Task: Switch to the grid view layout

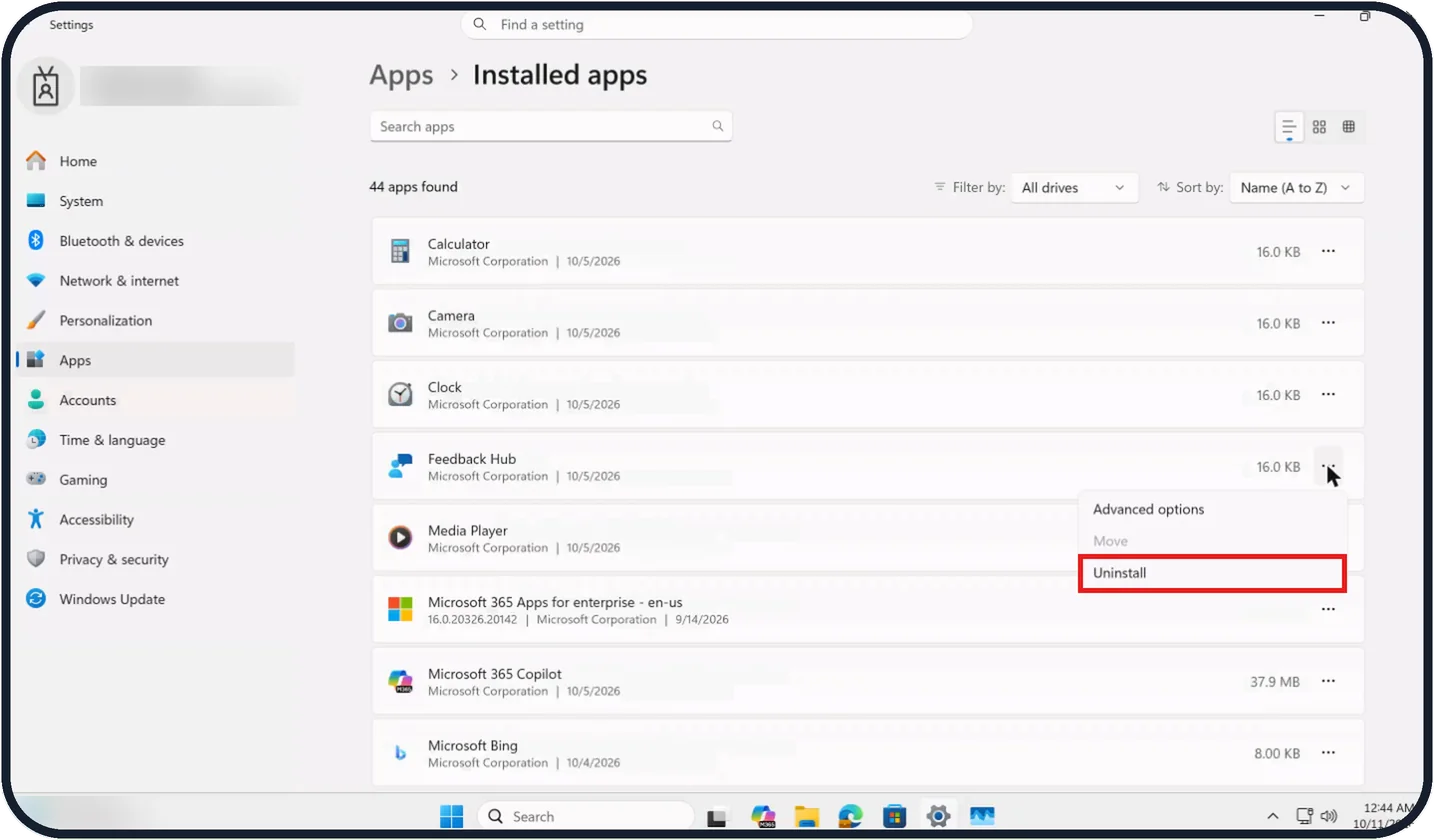Action: click(1319, 127)
